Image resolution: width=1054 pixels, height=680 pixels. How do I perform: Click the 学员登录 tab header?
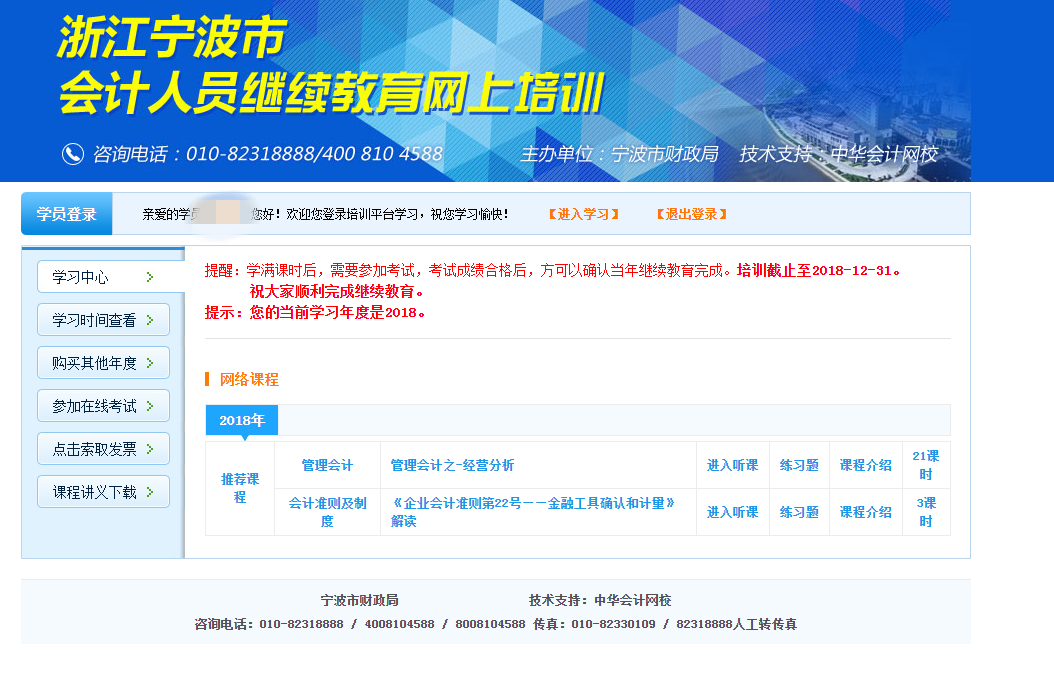[66, 214]
